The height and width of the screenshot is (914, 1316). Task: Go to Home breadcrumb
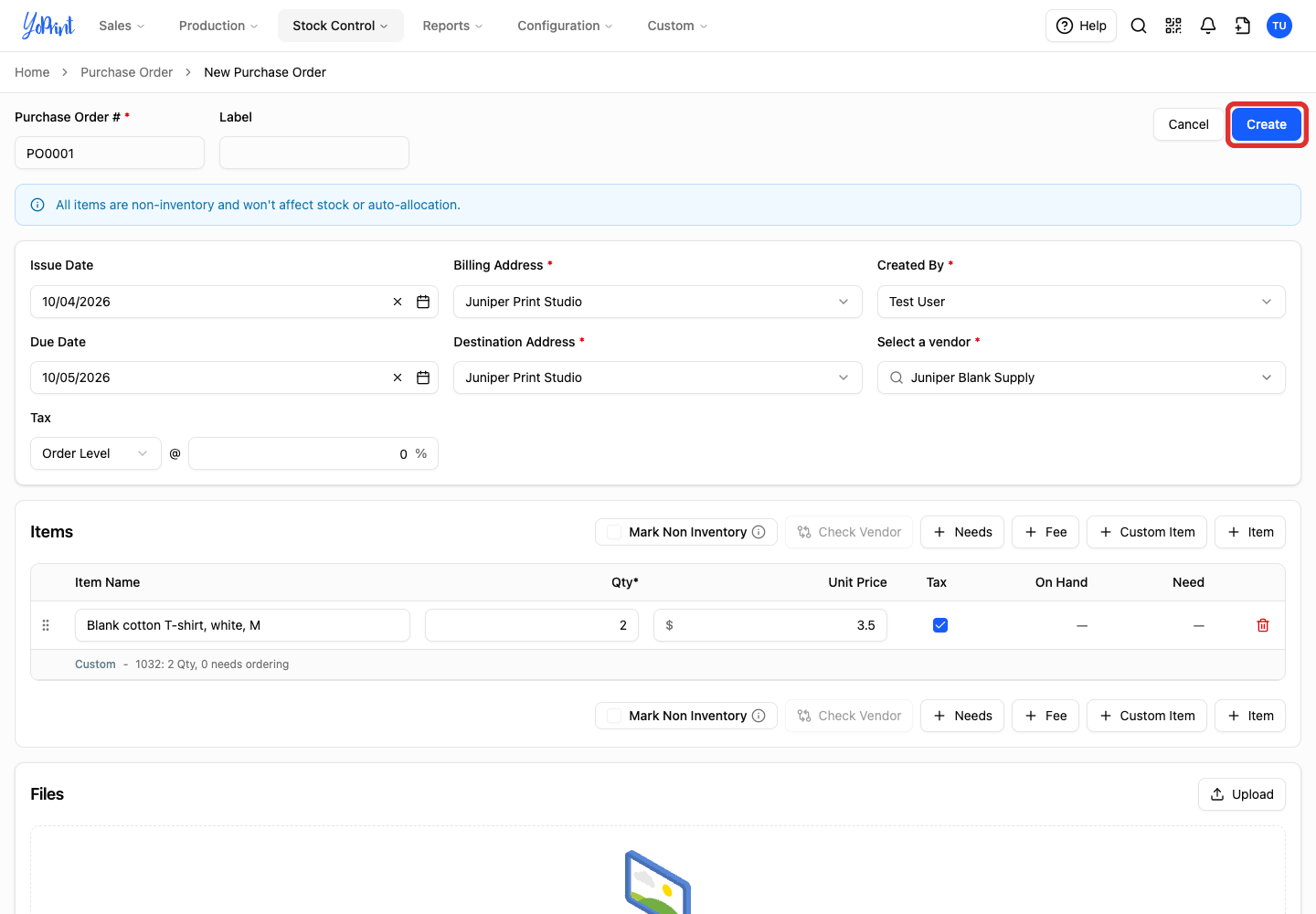(32, 72)
